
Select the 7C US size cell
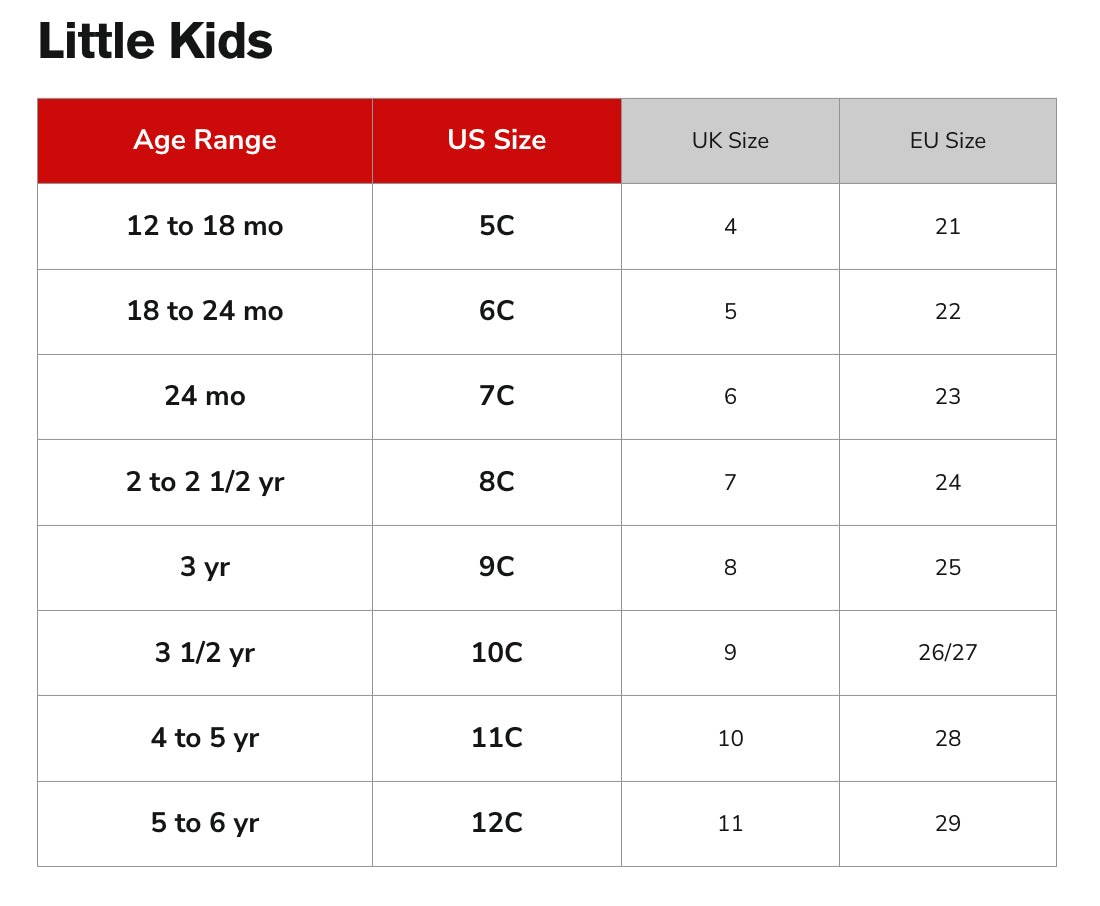click(x=497, y=396)
